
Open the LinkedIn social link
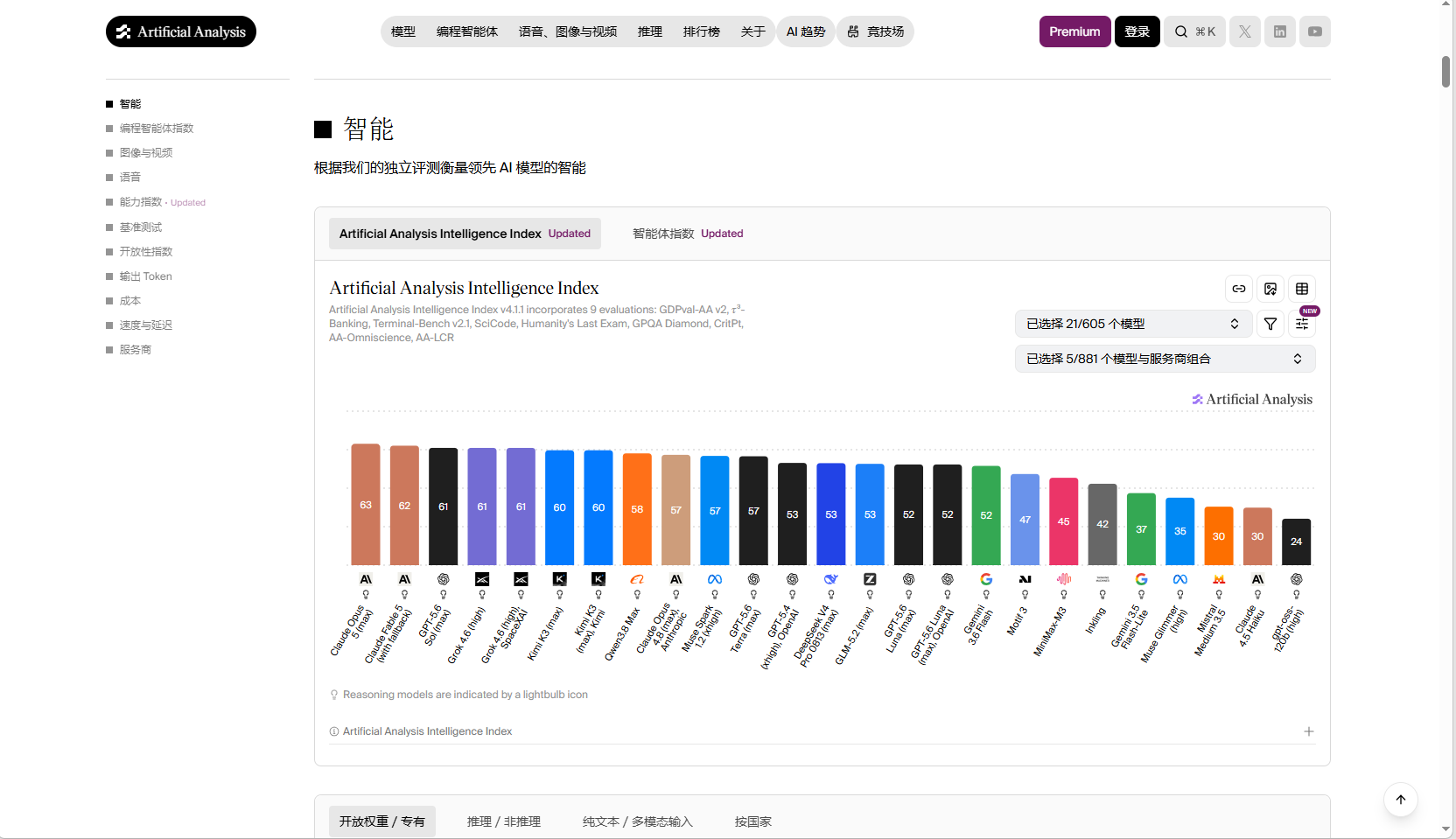pos(1280,31)
